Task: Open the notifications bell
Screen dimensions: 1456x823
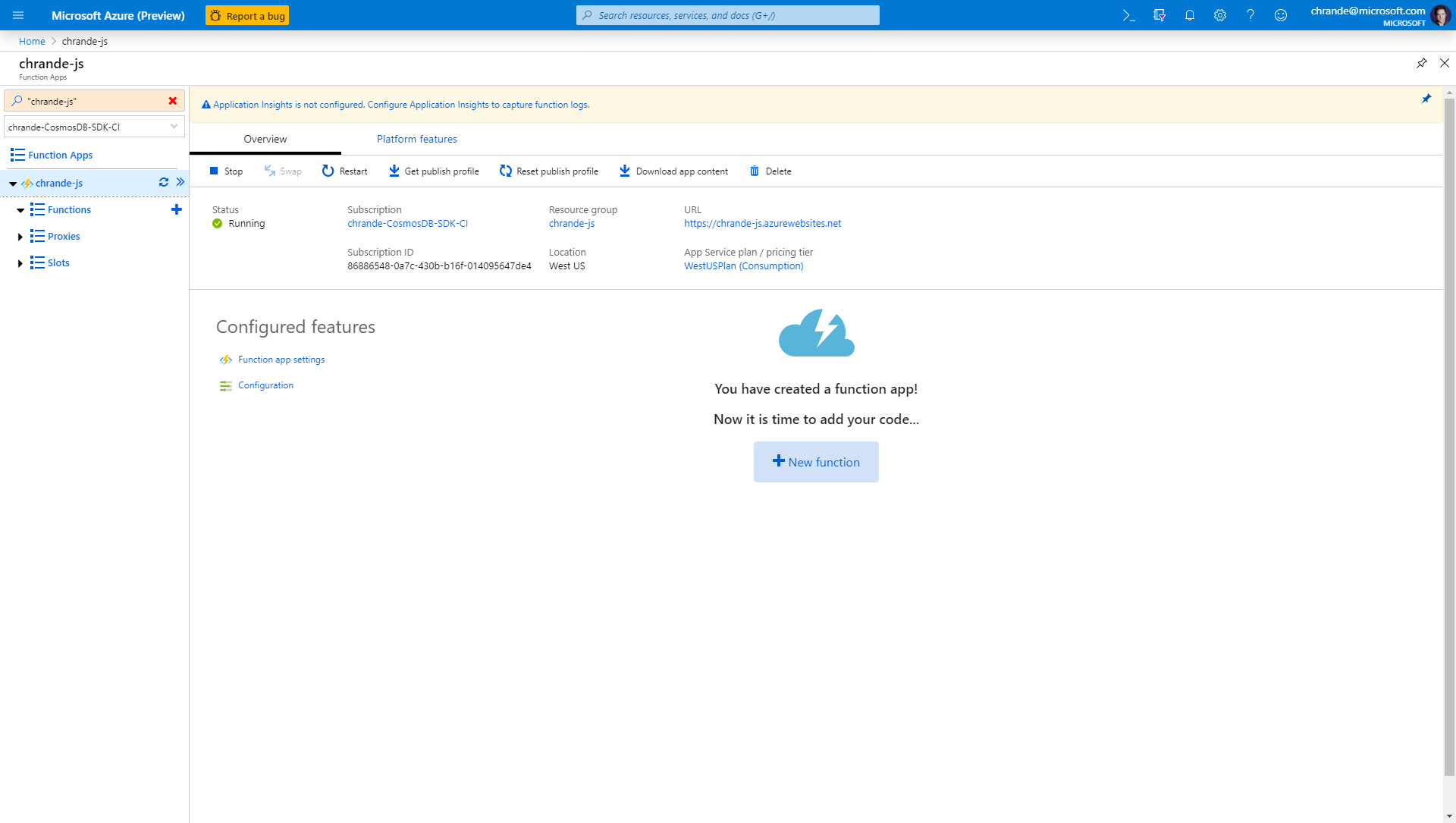Action: [x=1189, y=15]
